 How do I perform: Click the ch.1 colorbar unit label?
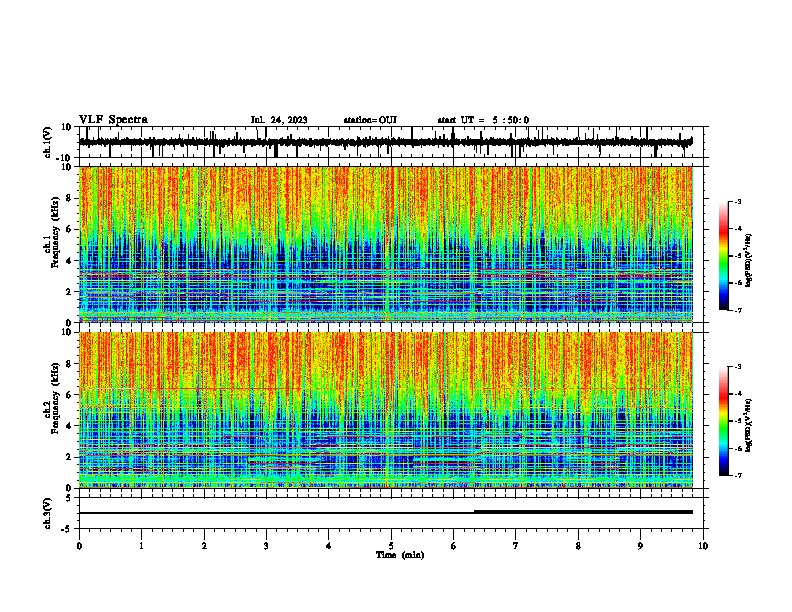tap(749, 260)
